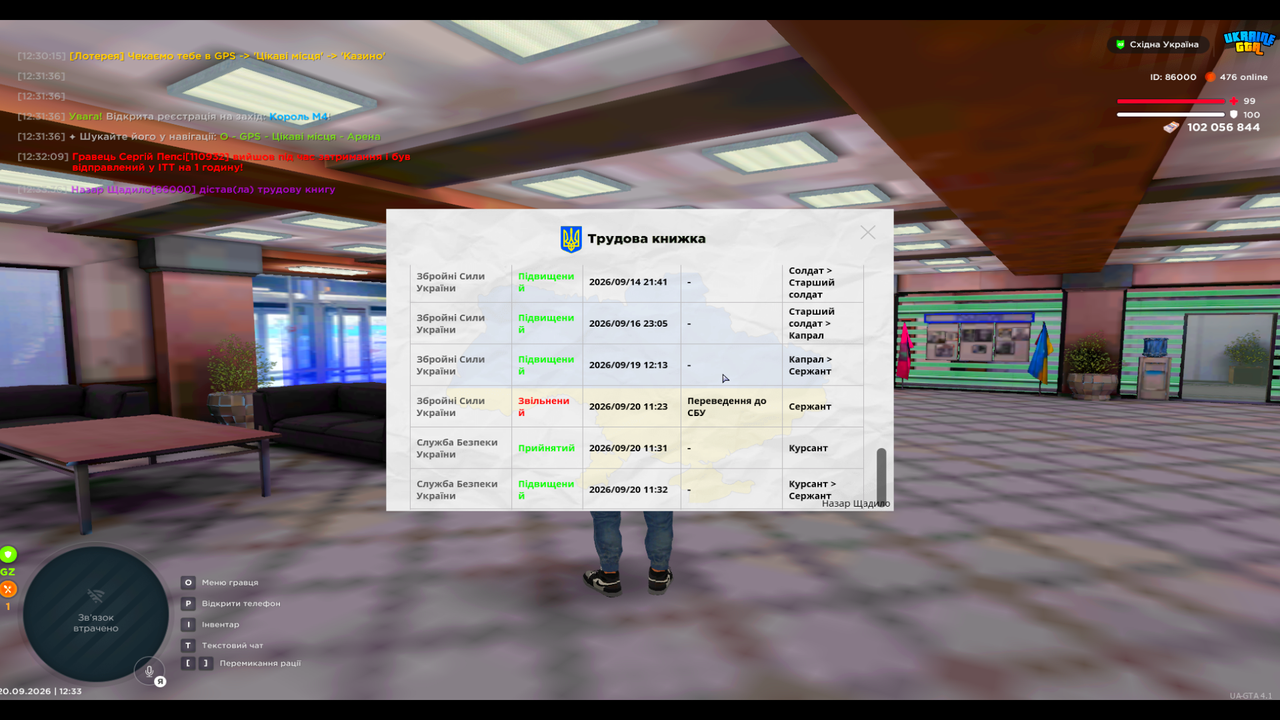This screenshot has width=1280, height=720.
Task: Click the Текстовий чат hint label
Action: [x=232, y=645]
